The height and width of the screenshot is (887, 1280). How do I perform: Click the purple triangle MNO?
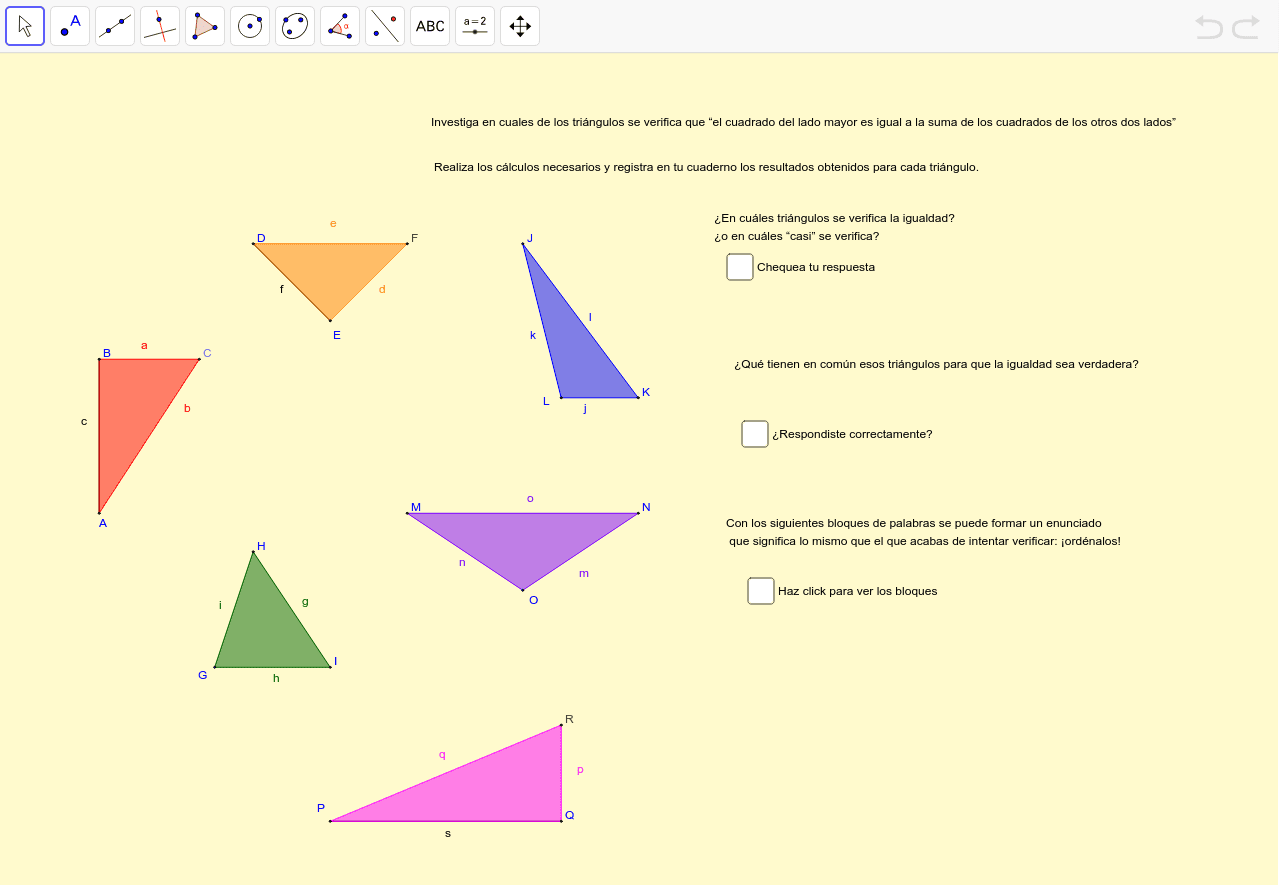click(x=522, y=540)
